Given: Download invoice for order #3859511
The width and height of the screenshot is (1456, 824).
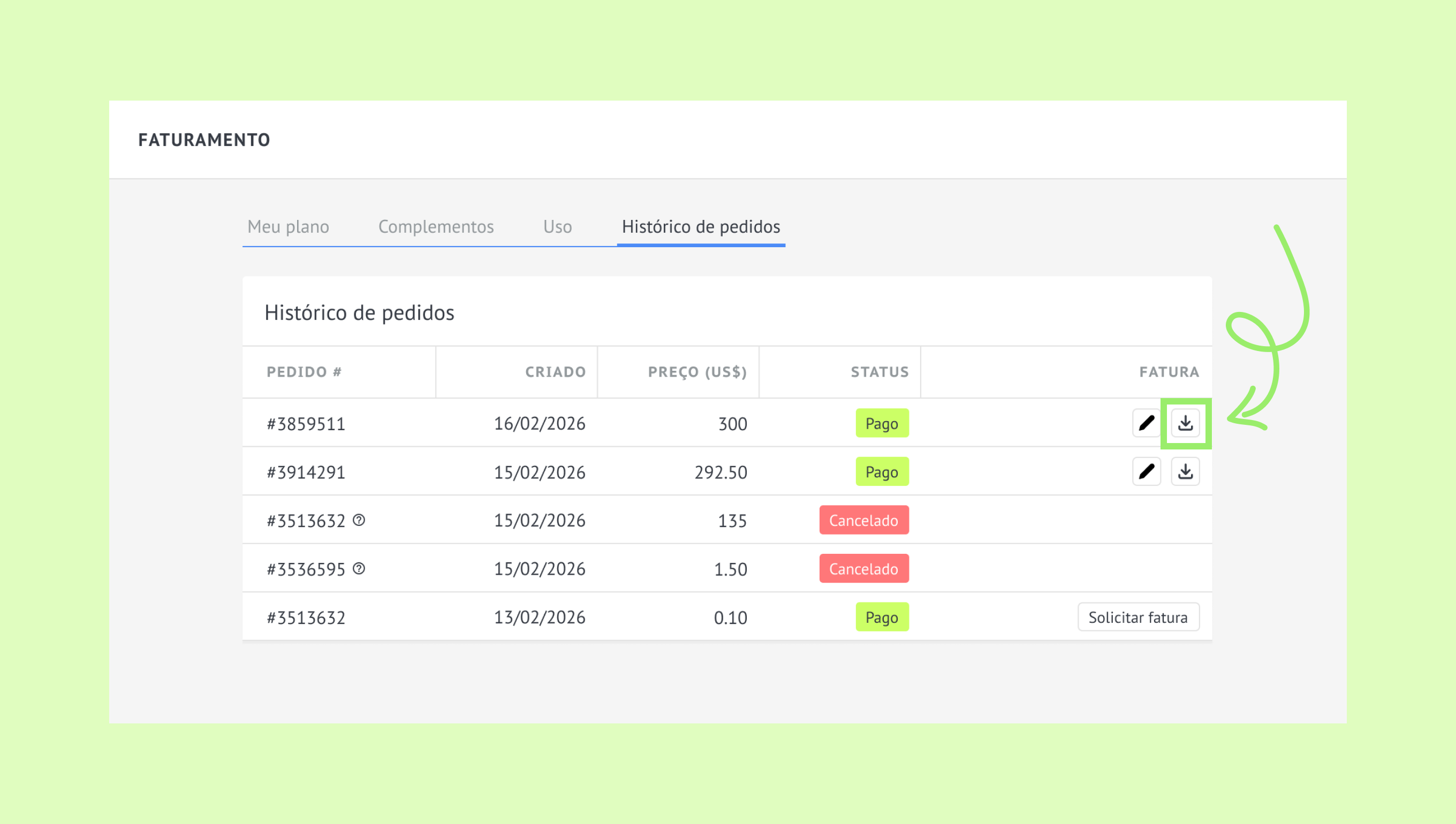Looking at the screenshot, I should [x=1185, y=423].
